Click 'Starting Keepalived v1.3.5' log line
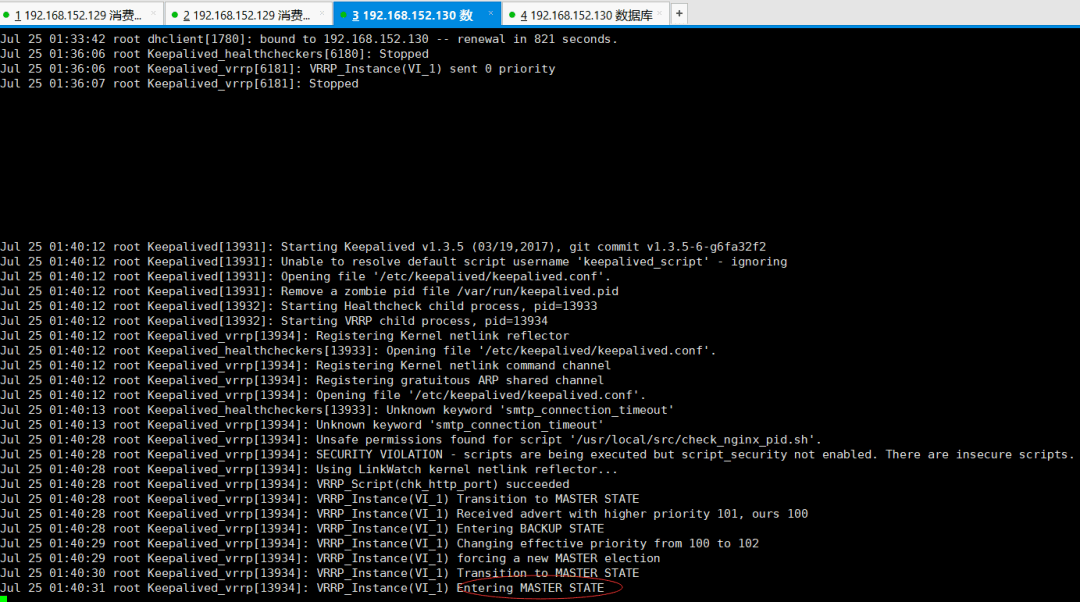The image size is (1080, 602). point(383,247)
